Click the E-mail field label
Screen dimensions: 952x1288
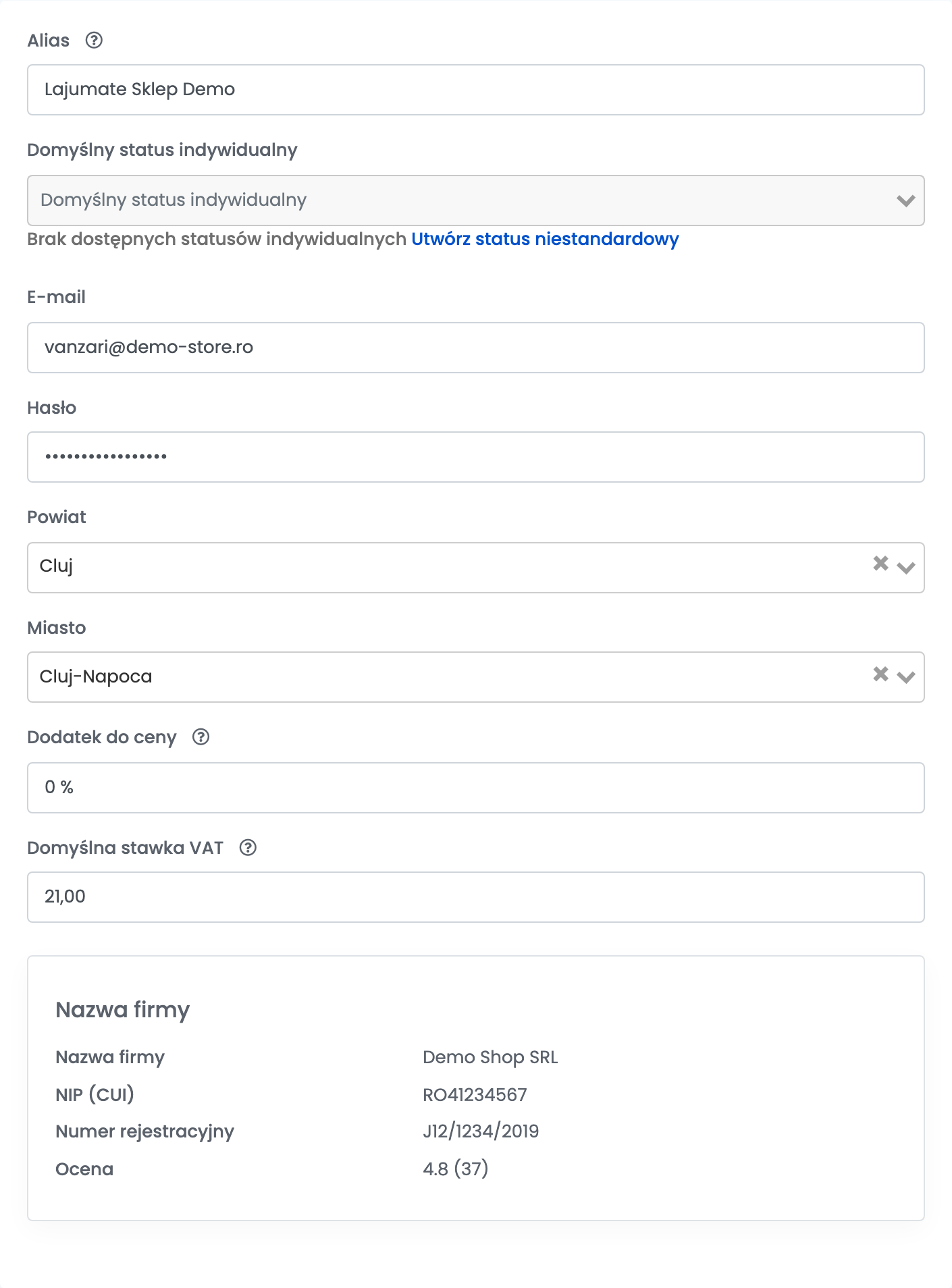pos(56,297)
